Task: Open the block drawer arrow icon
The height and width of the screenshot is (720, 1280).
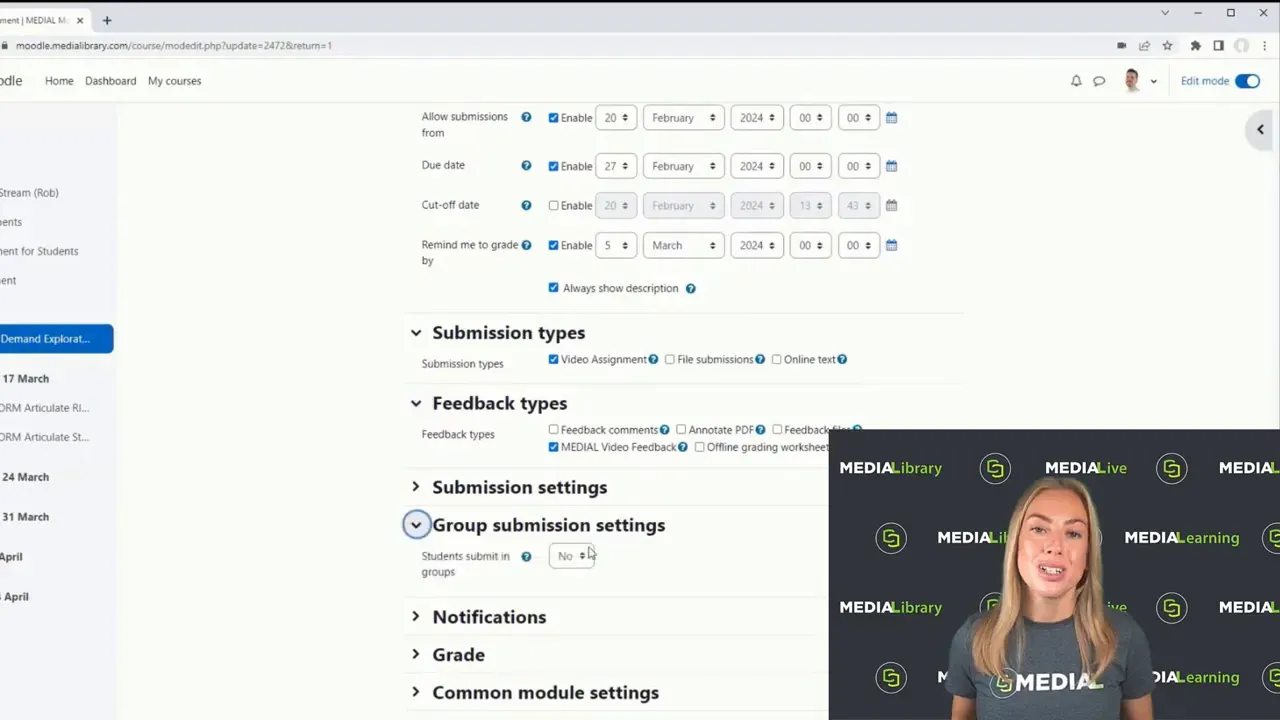Action: pyautogui.click(x=1260, y=130)
